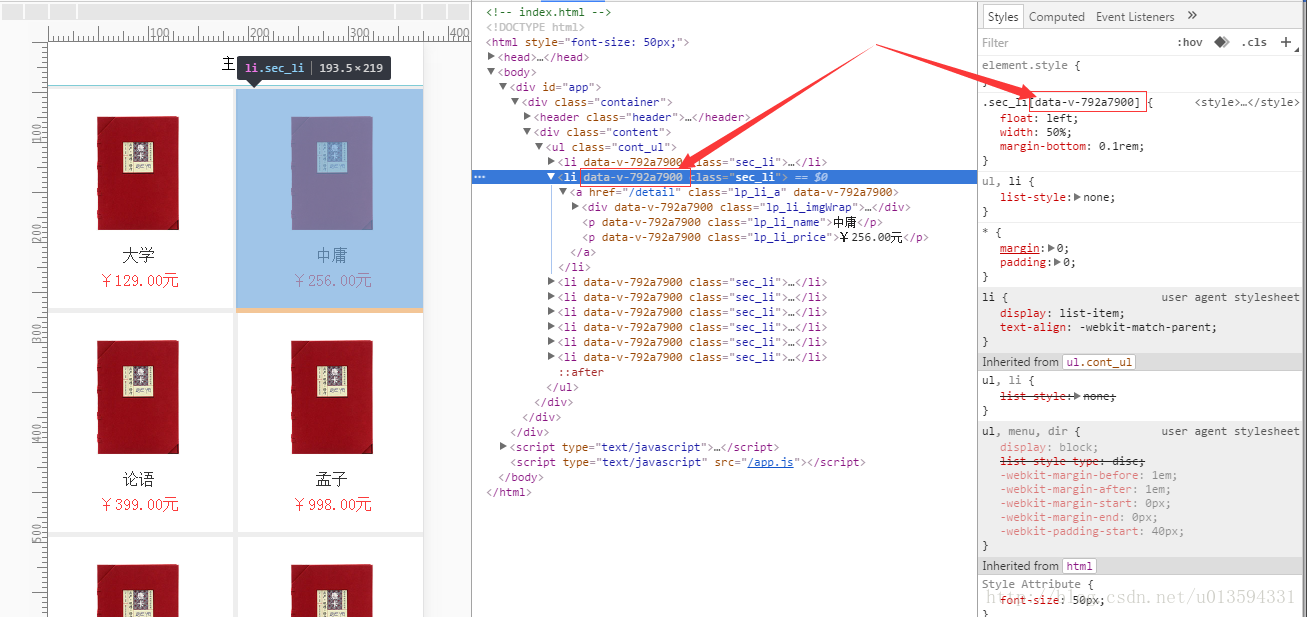Expand the div class="lp_li_imgWrap" node

[575, 207]
